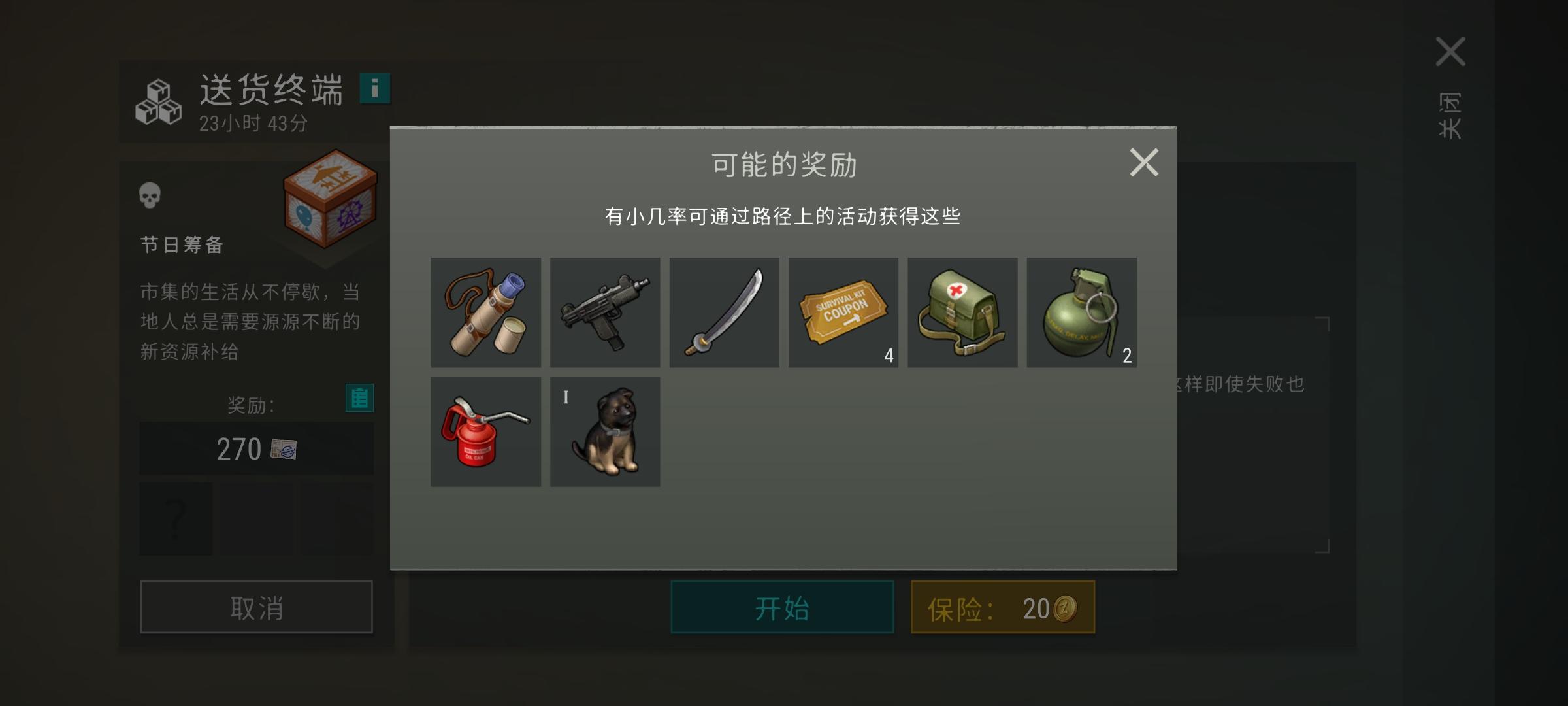Screen dimensions: 1568x706
Task: Click the stacked boxes terminal icon
Action: pos(159,102)
